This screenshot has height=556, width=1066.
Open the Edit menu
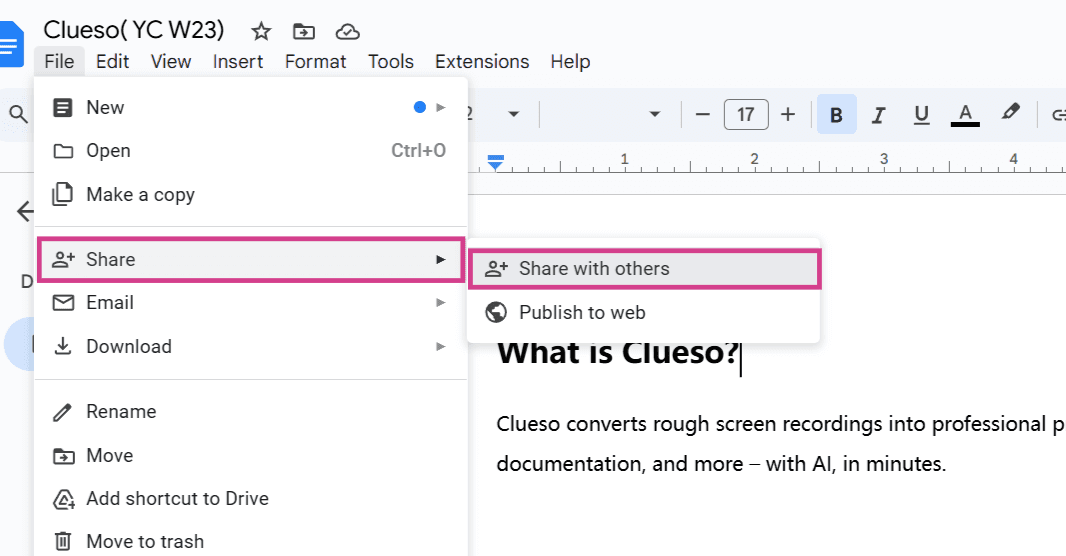pyautogui.click(x=112, y=61)
